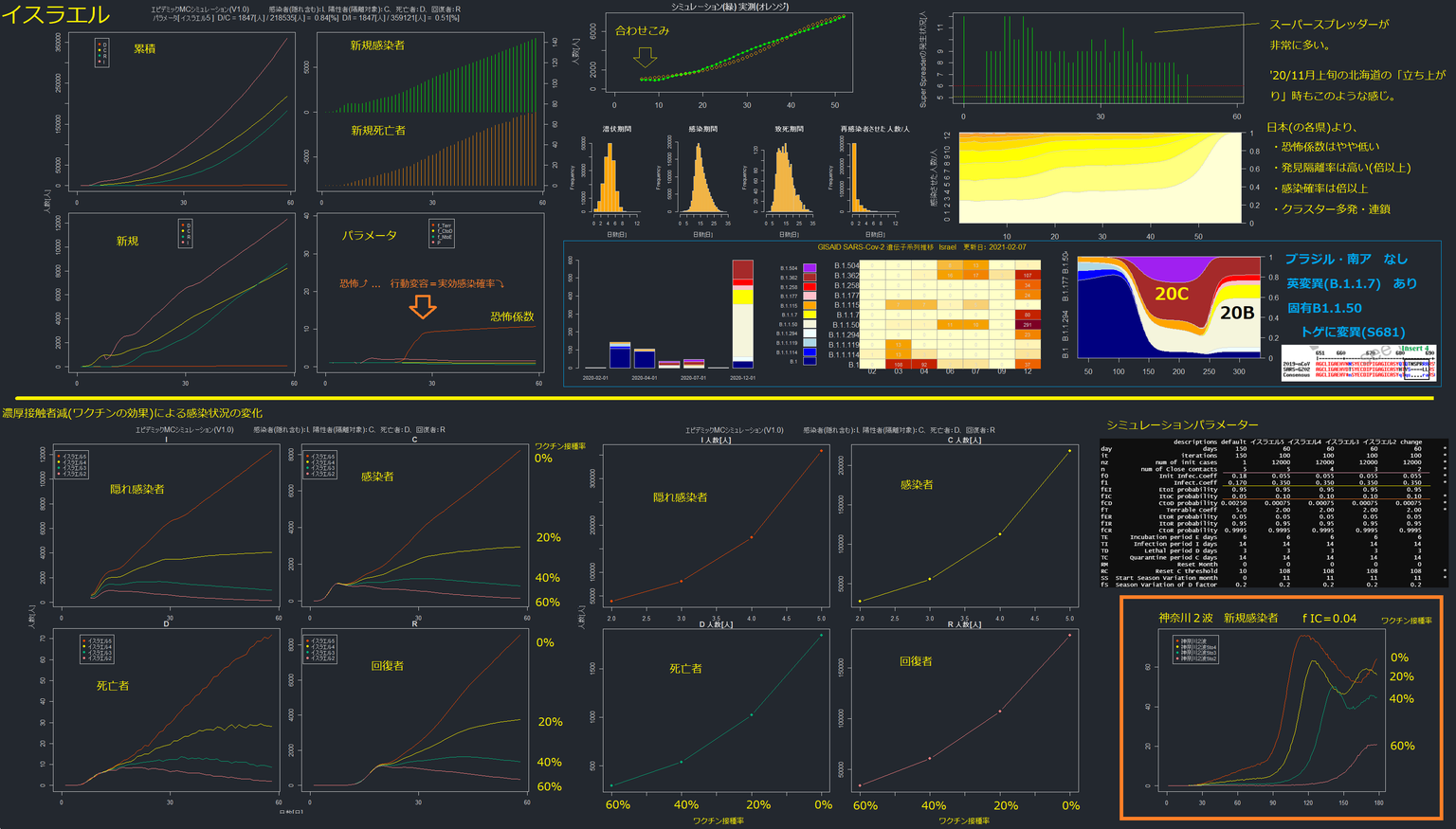Select the D/C/R/I legend in 新規 chart
This screenshot has height=829, width=1456.
[186, 233]
